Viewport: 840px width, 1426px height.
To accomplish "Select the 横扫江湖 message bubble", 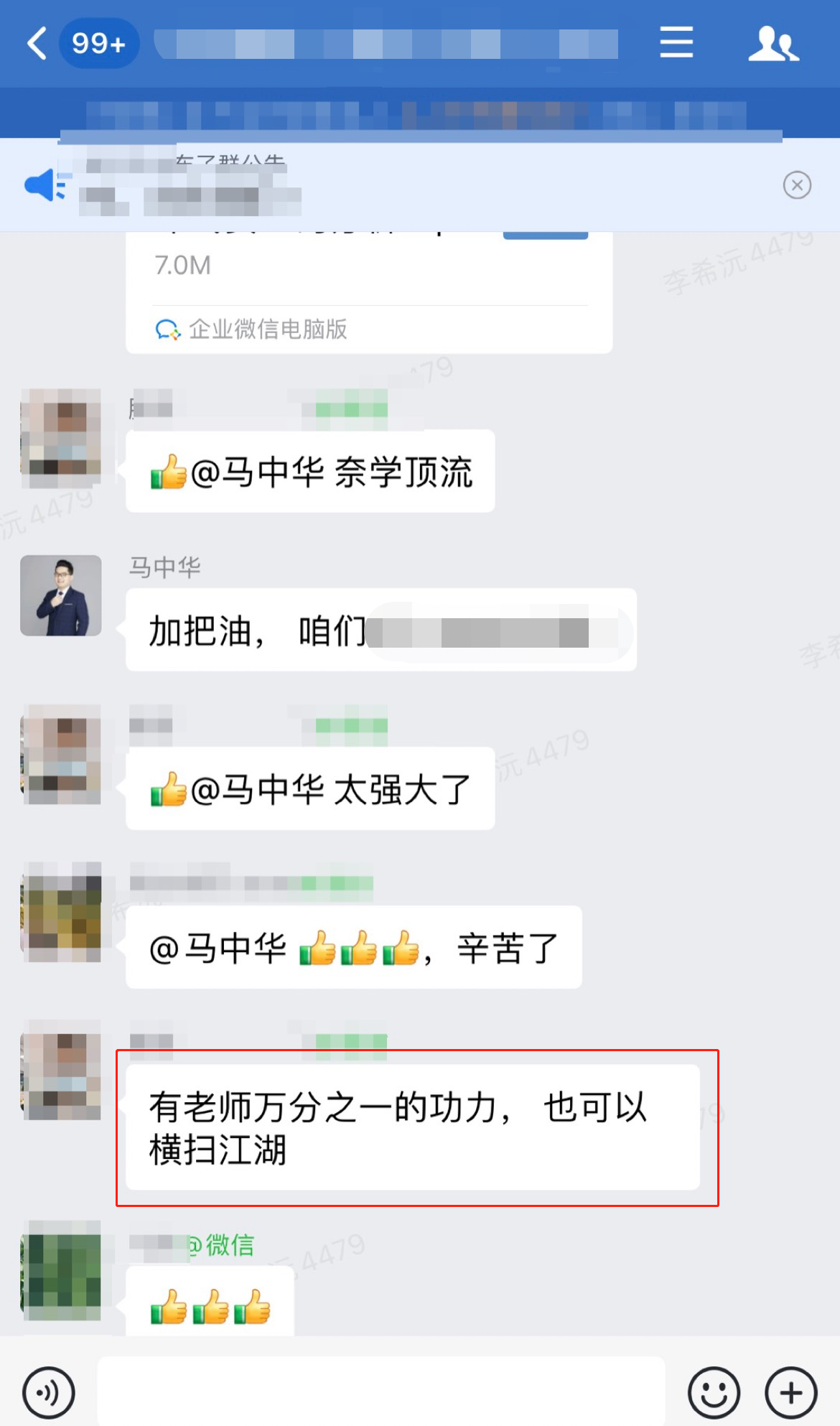I will 413,1127.
